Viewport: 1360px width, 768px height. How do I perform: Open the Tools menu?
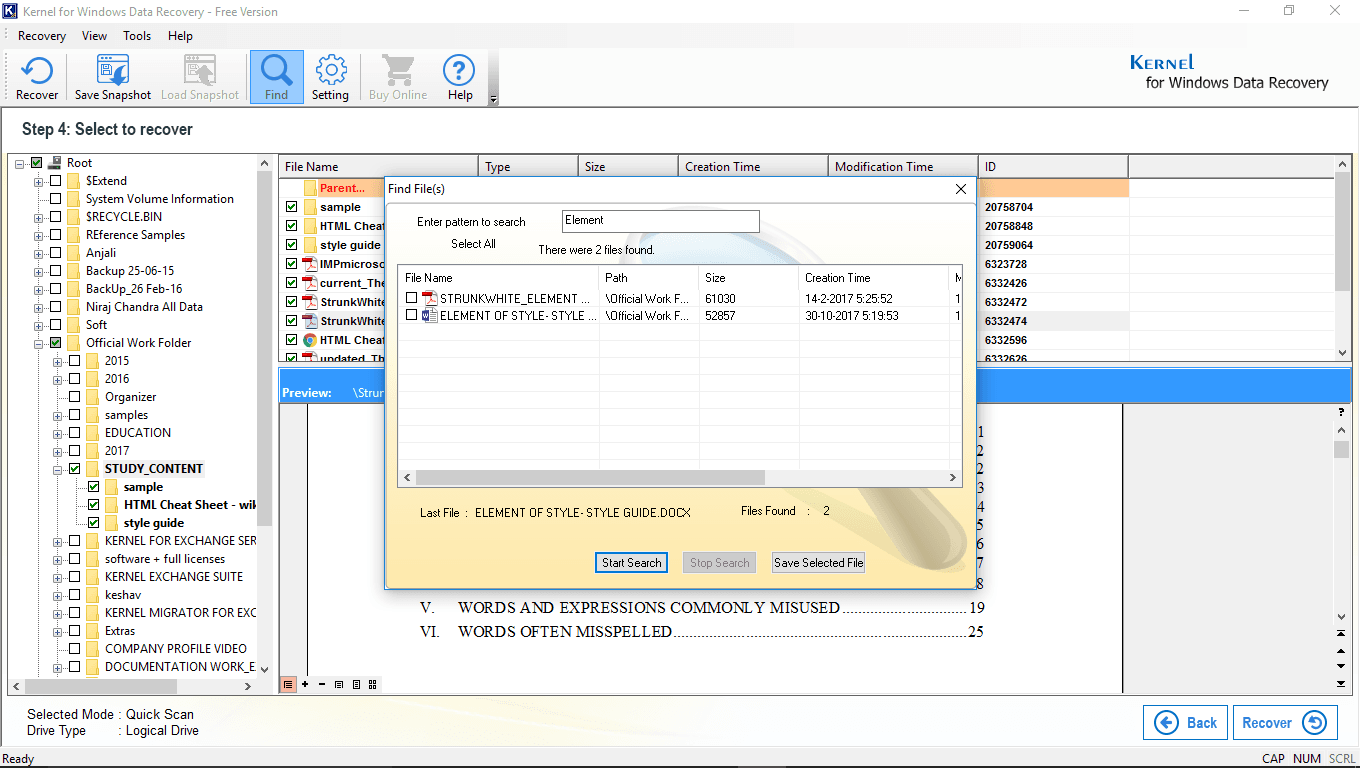tap(137, 36)
